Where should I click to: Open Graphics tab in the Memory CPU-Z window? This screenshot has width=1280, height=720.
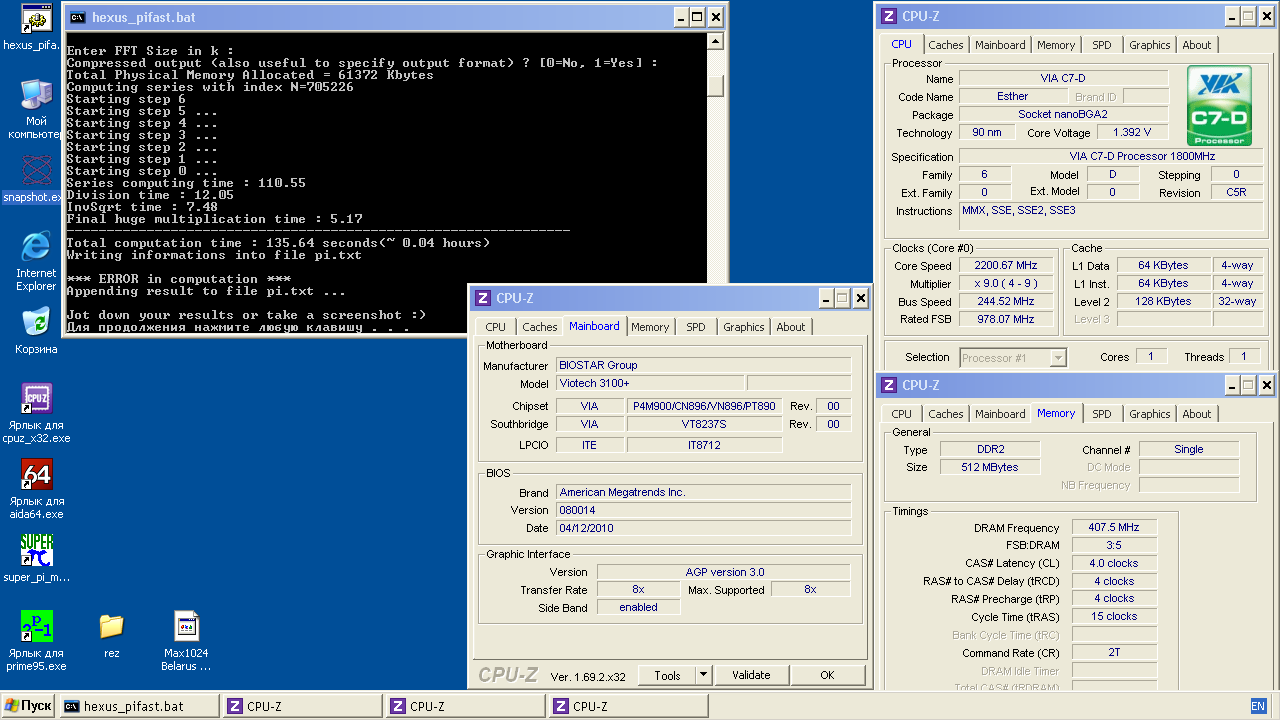1149,414
